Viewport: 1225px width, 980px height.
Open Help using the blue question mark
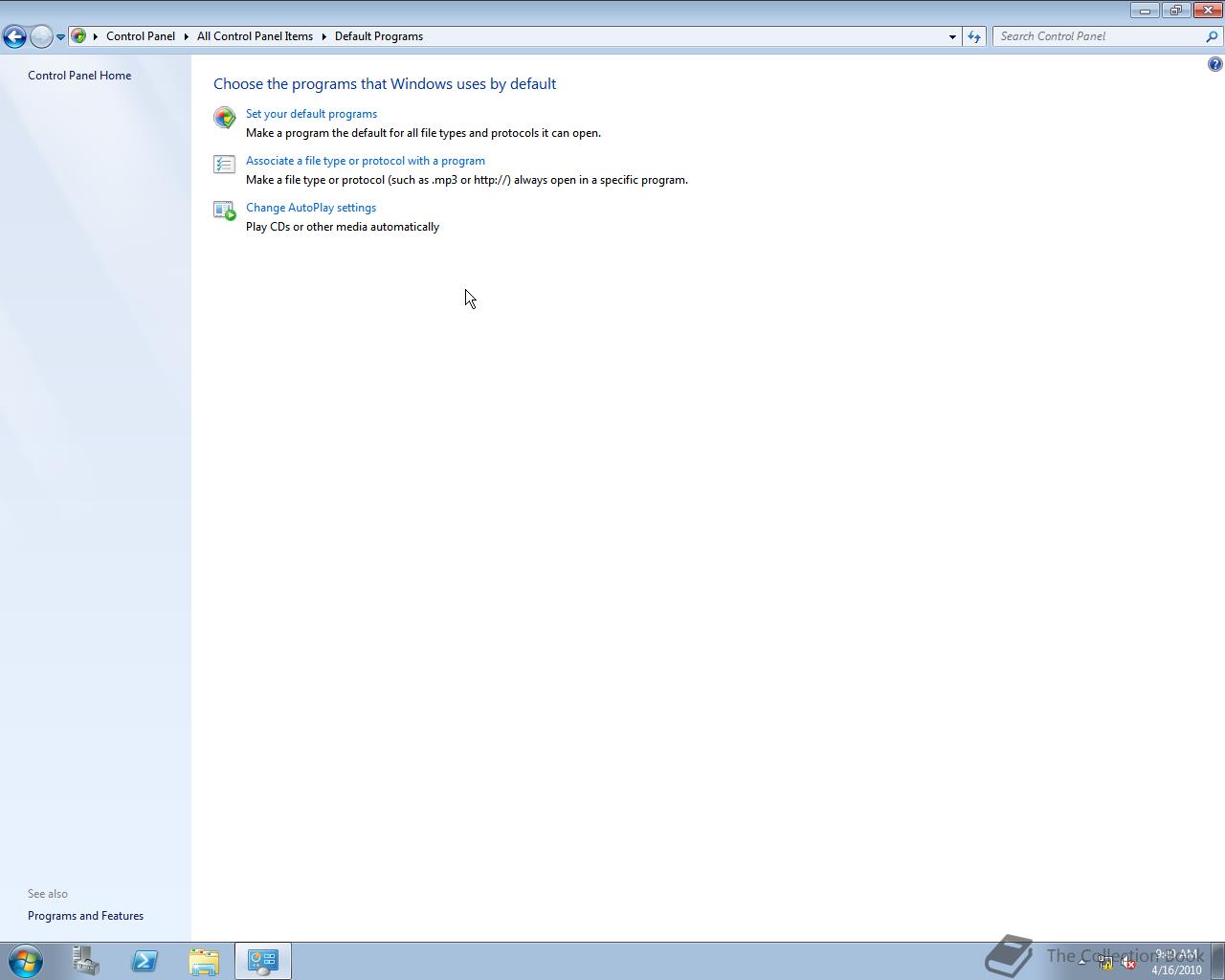tap(1214, 64)
